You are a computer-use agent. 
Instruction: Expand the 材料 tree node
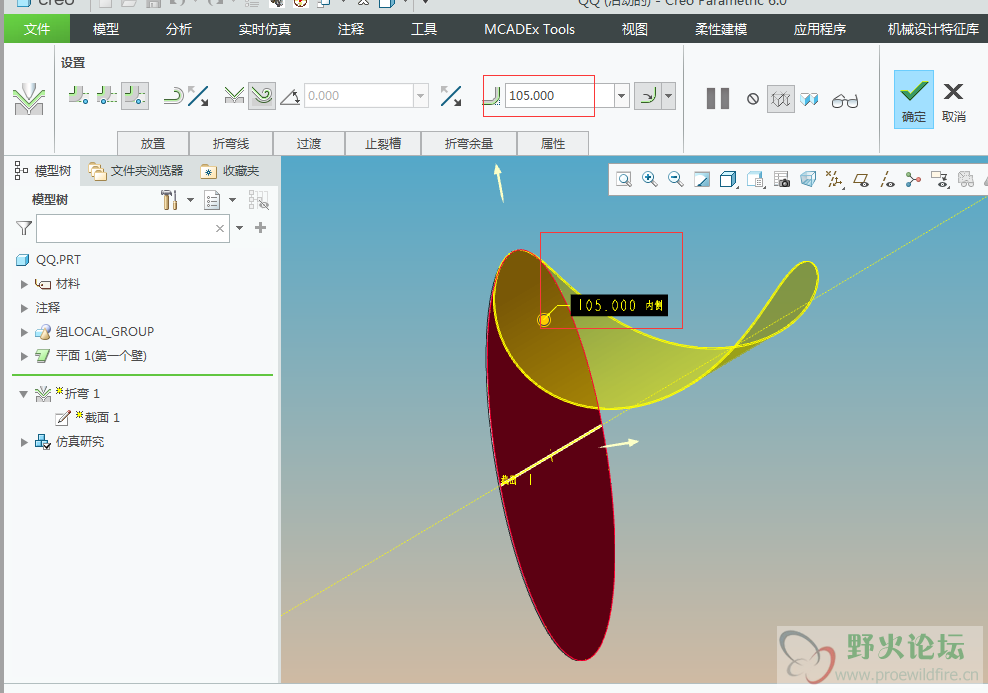click(24, 284)
